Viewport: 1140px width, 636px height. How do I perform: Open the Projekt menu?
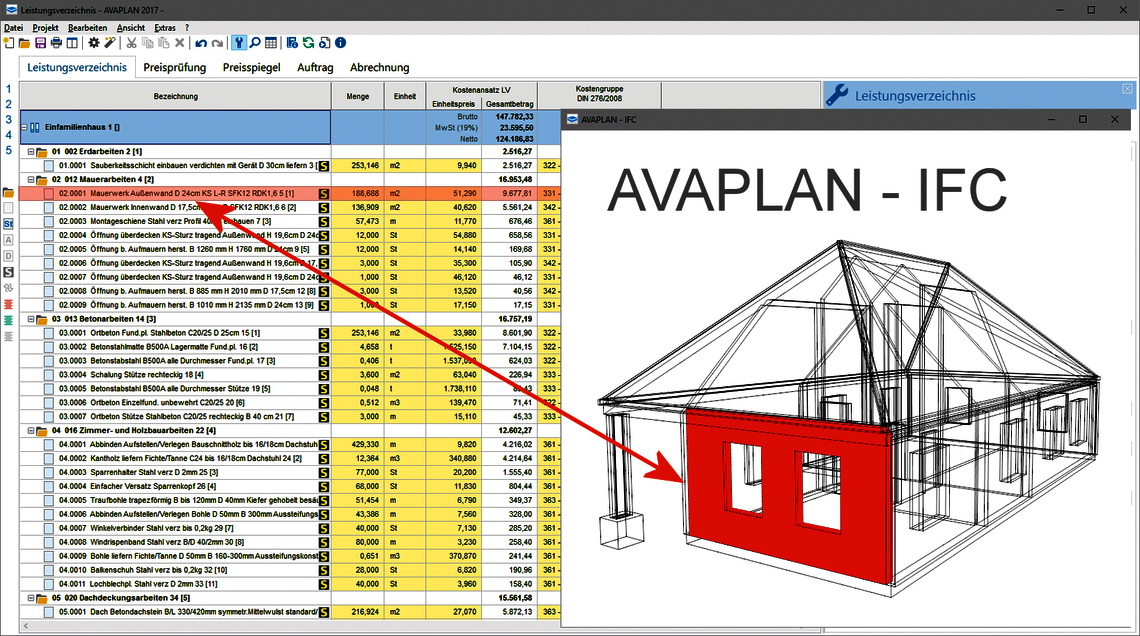tap(45, 28)
